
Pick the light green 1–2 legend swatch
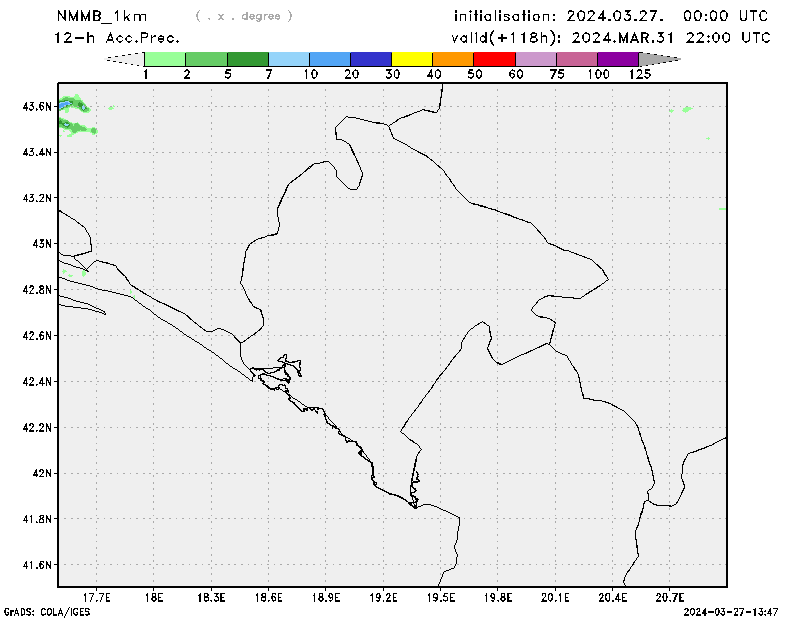coord(166,59)
